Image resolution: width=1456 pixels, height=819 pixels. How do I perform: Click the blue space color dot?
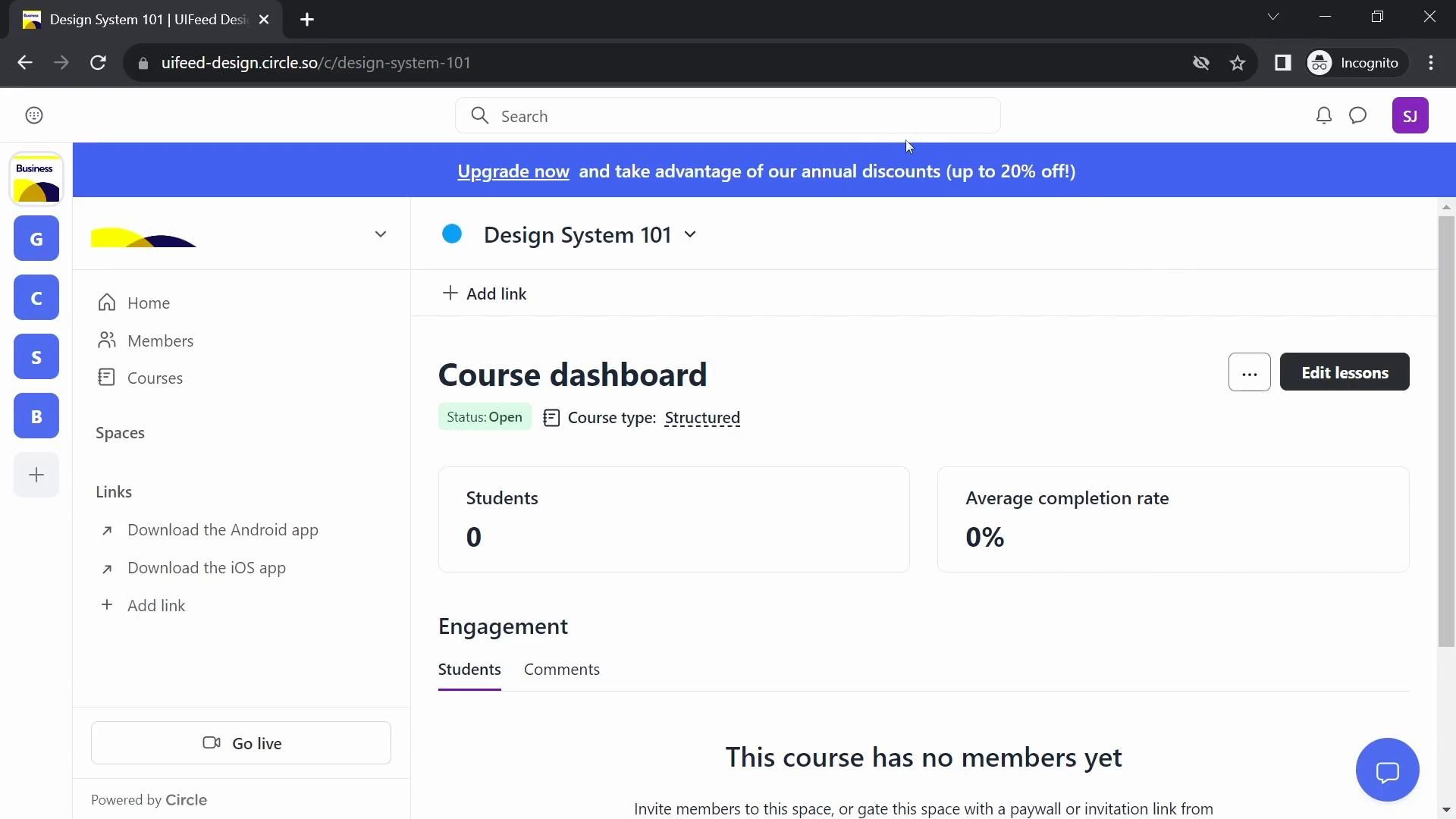click(452, 234)
